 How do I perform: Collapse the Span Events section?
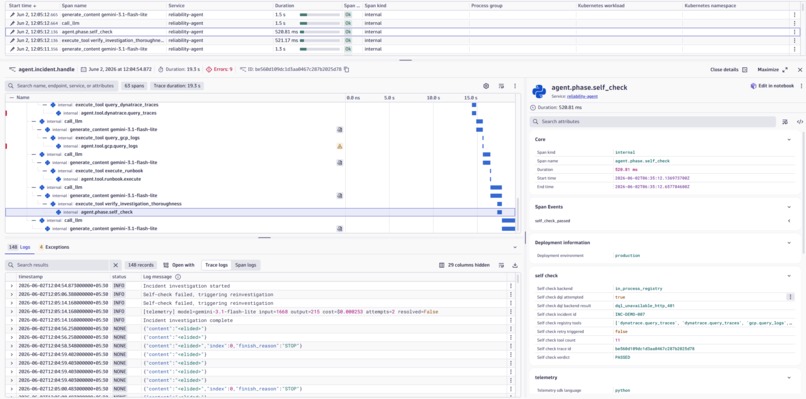789,207
